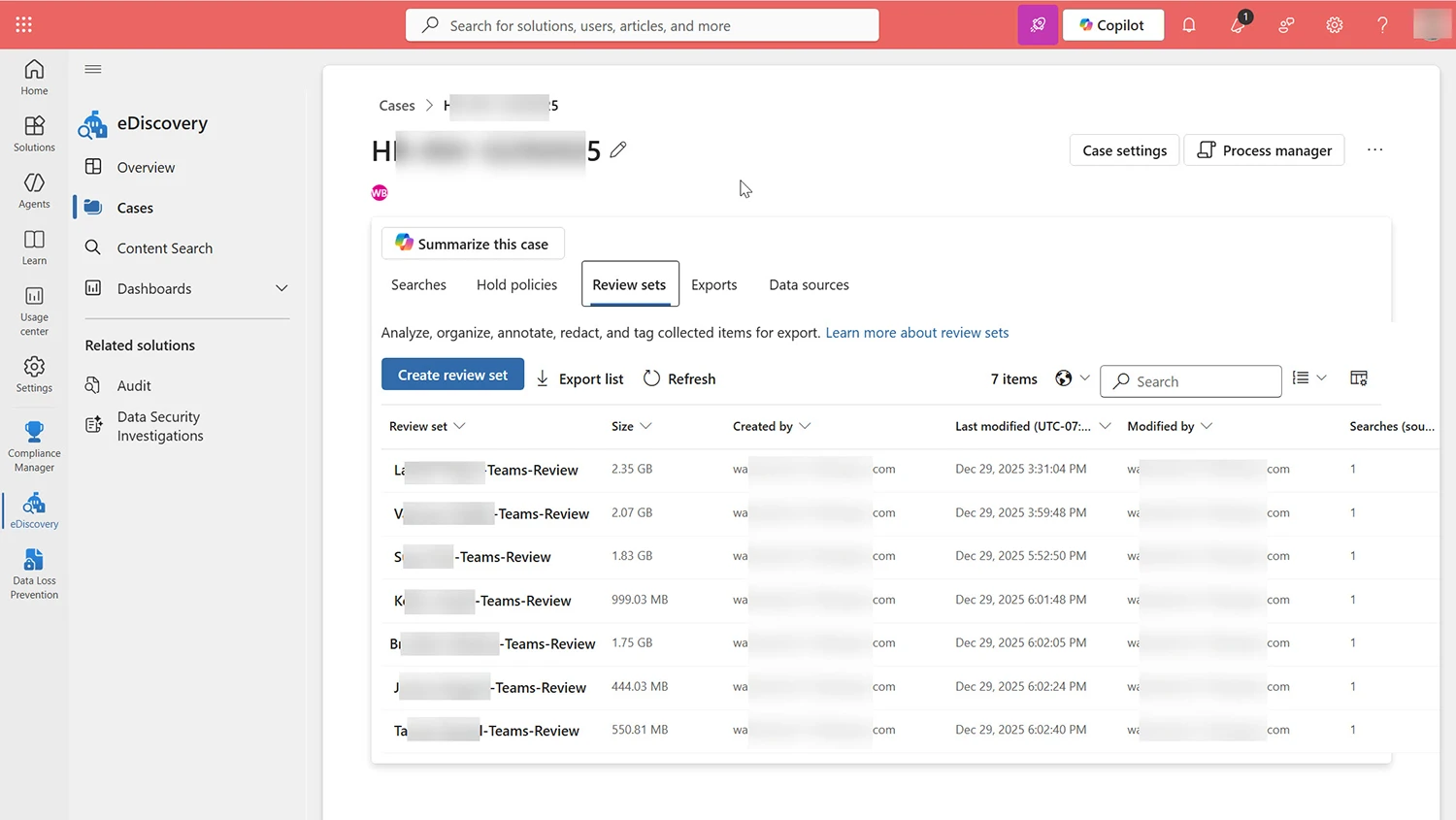Focus the review sets Search field

click(1190, 381)
